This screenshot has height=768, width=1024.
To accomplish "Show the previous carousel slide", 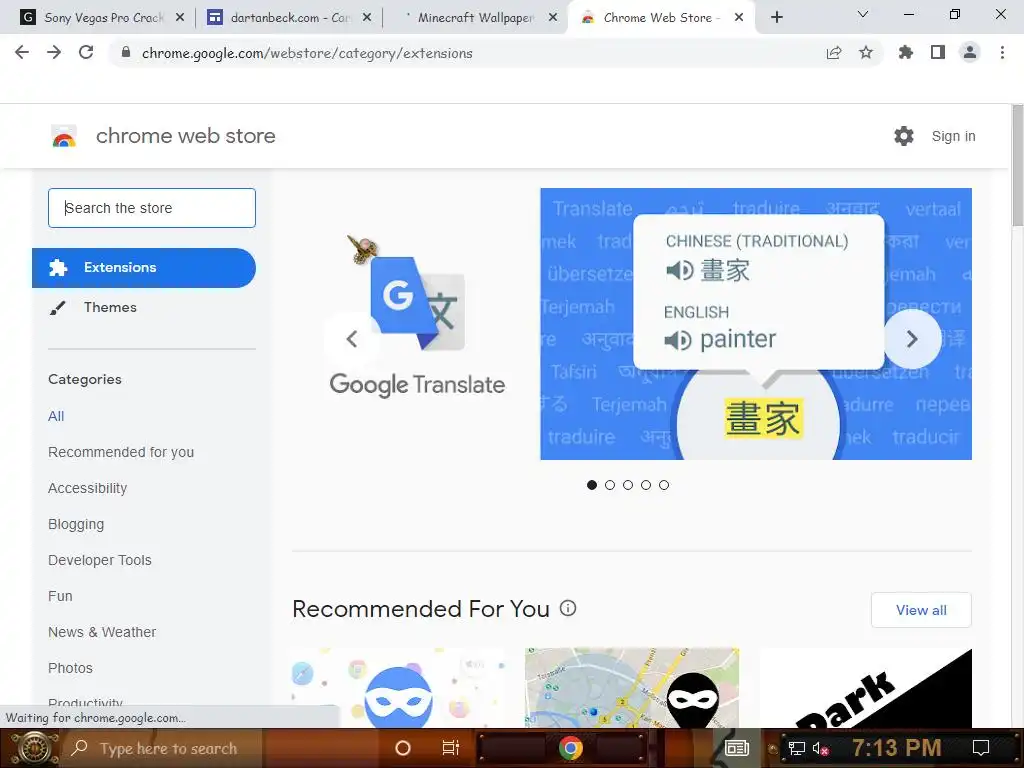I will [352, 339].
